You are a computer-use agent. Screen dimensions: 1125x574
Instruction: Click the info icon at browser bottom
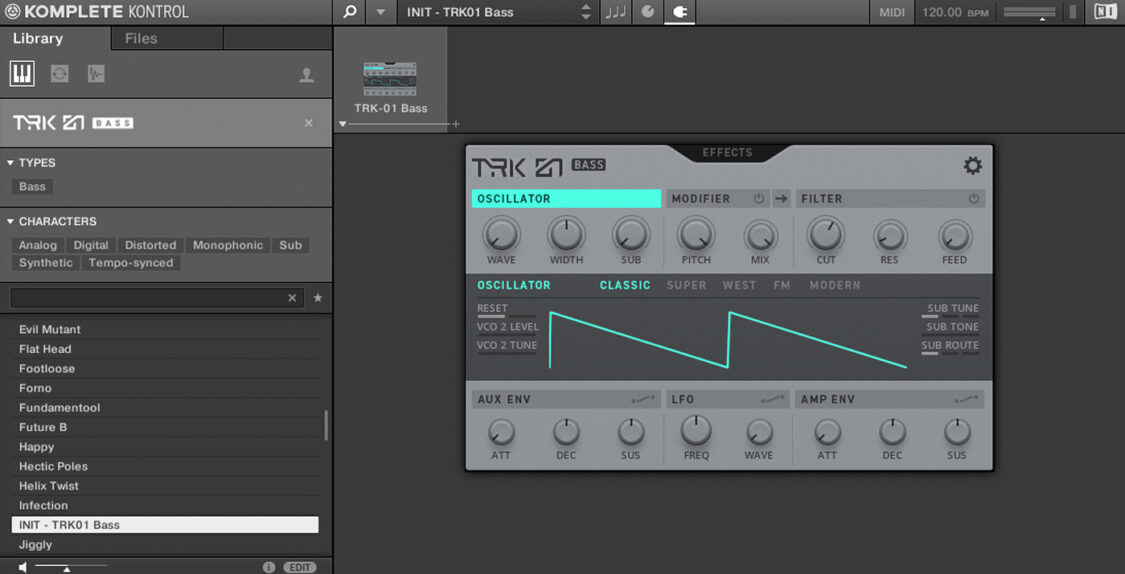[269, 568]
